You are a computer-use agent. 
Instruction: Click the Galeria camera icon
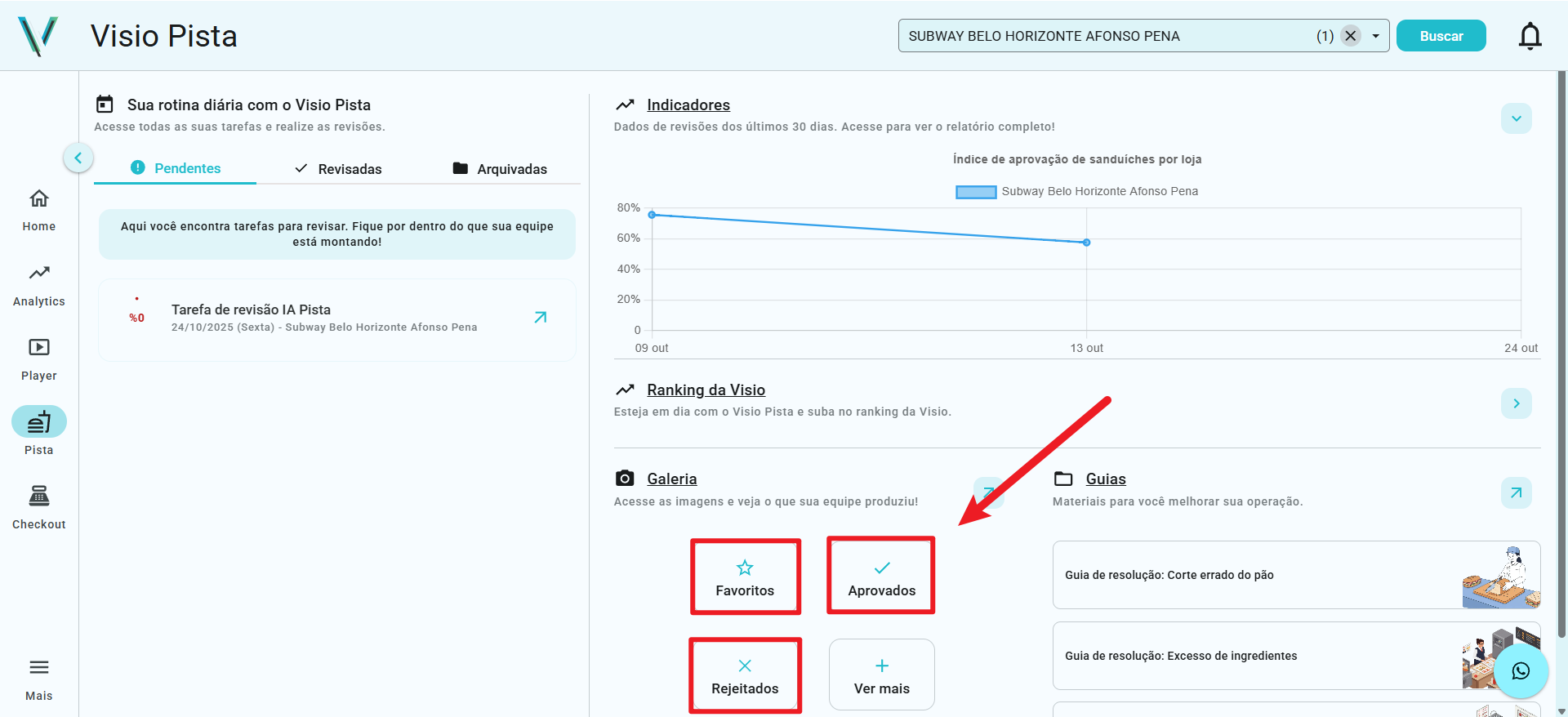point(625,478)
